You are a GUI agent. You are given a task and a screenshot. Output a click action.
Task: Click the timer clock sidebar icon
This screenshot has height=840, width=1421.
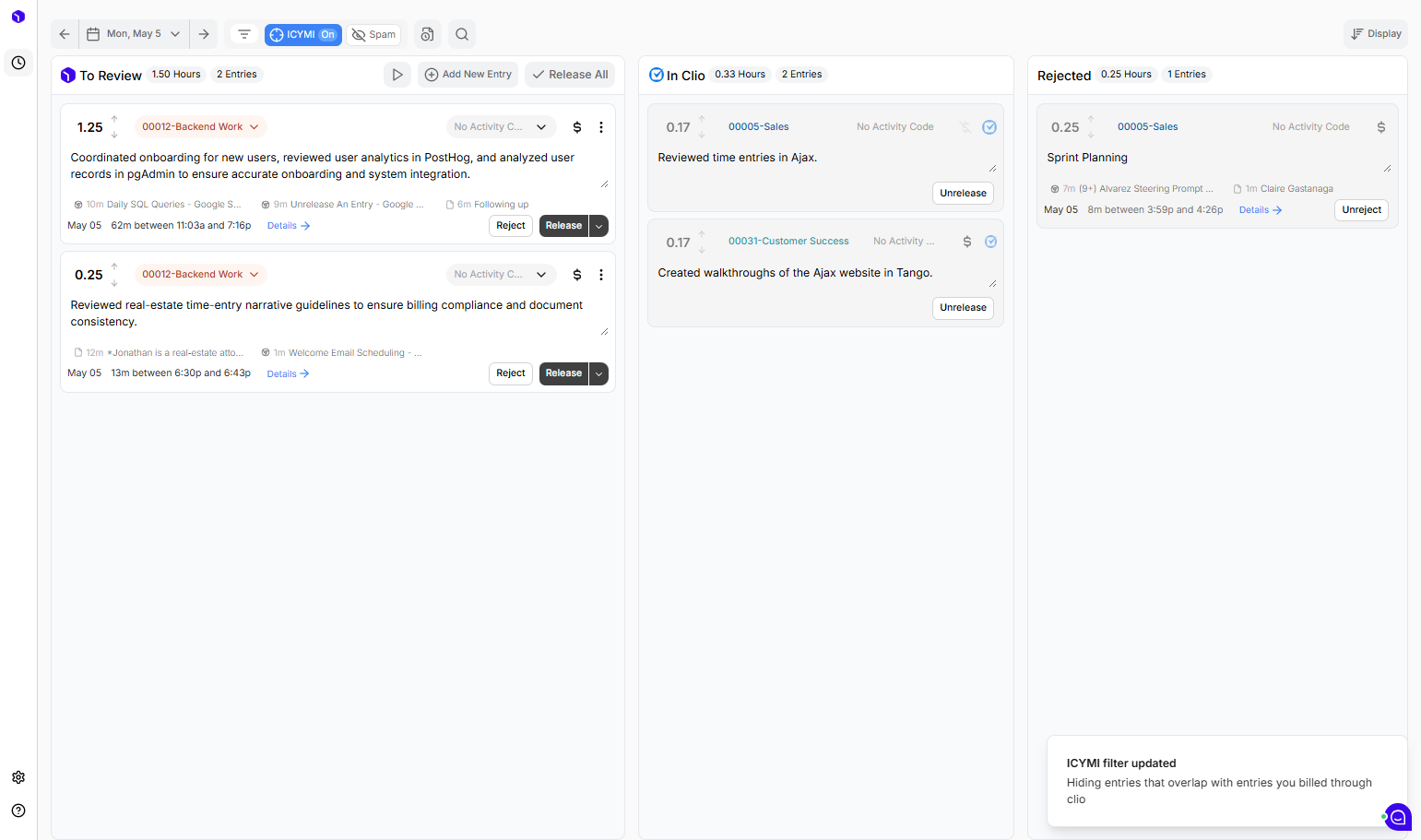click(18, 63)
